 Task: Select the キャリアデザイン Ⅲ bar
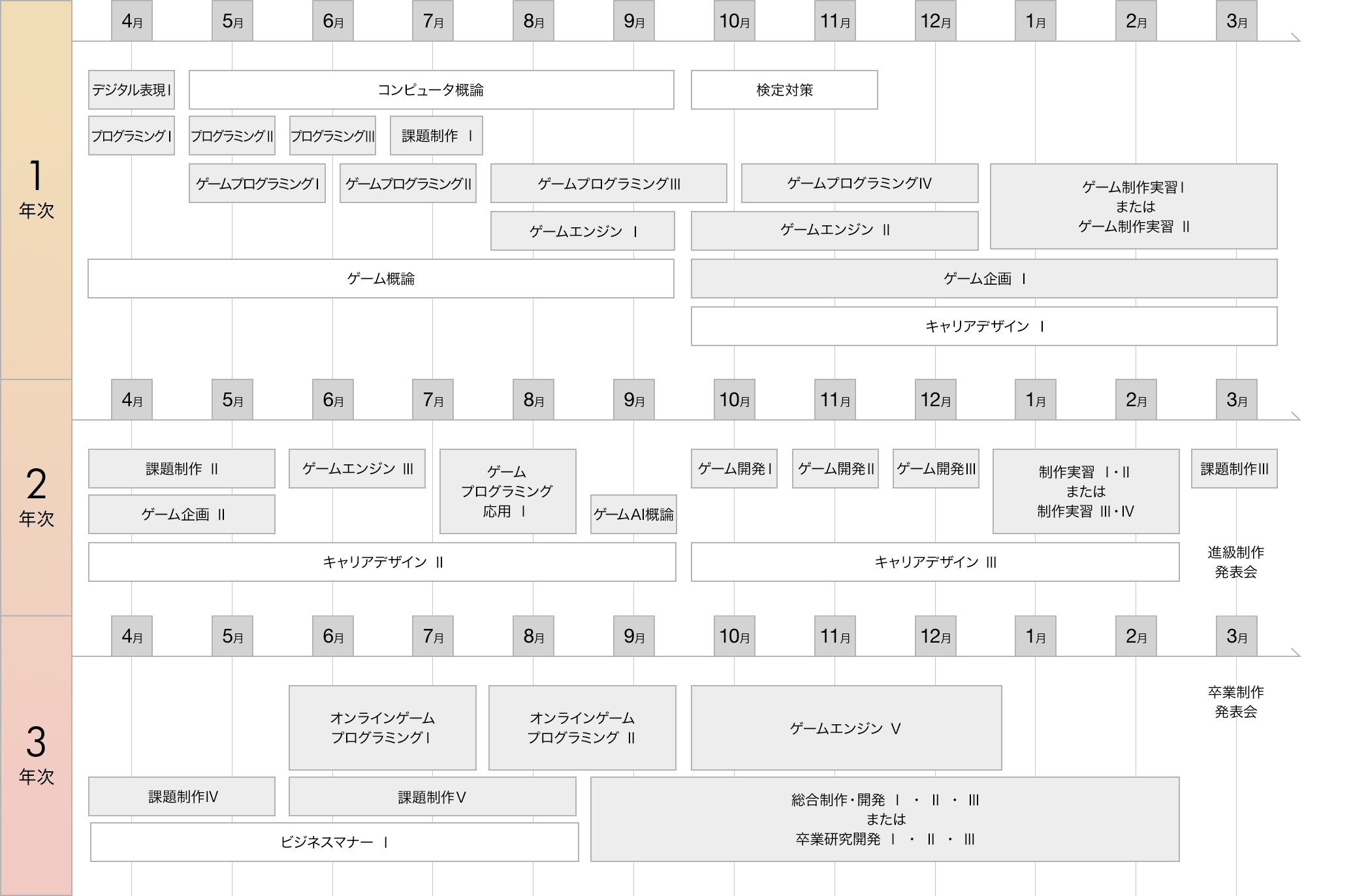[935, 562]
